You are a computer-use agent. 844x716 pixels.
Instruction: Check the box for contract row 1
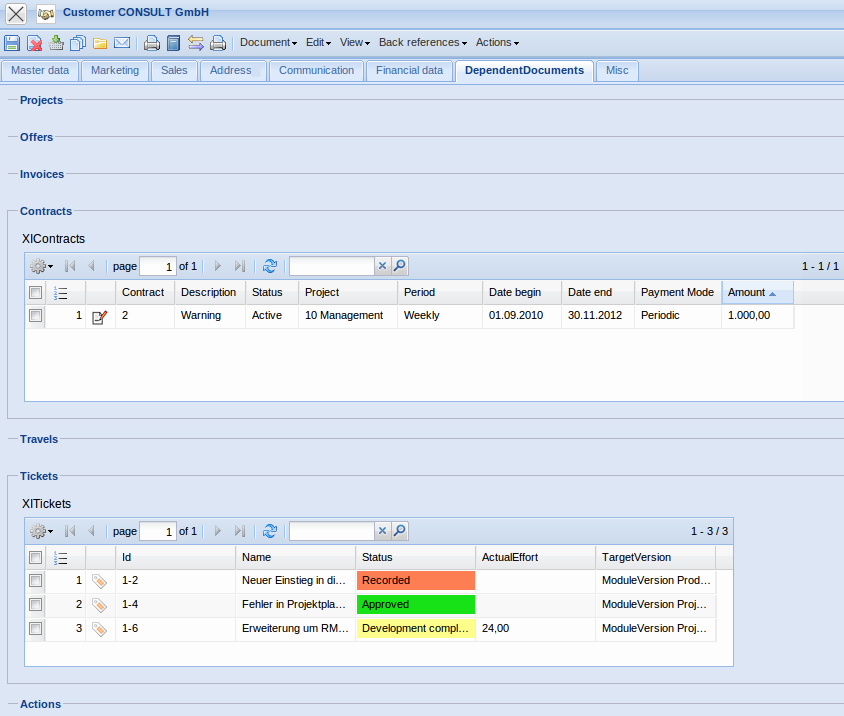click(36, 316)
